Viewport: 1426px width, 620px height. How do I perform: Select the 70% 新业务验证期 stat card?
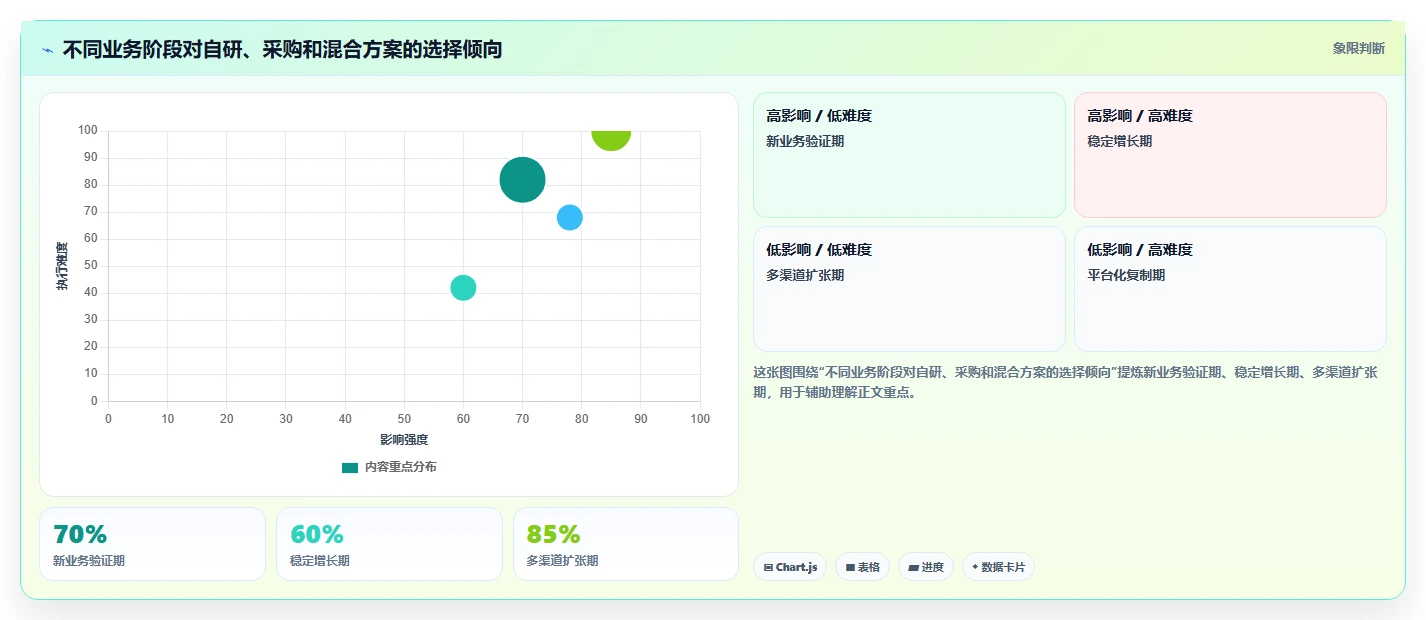click(152, 544)
